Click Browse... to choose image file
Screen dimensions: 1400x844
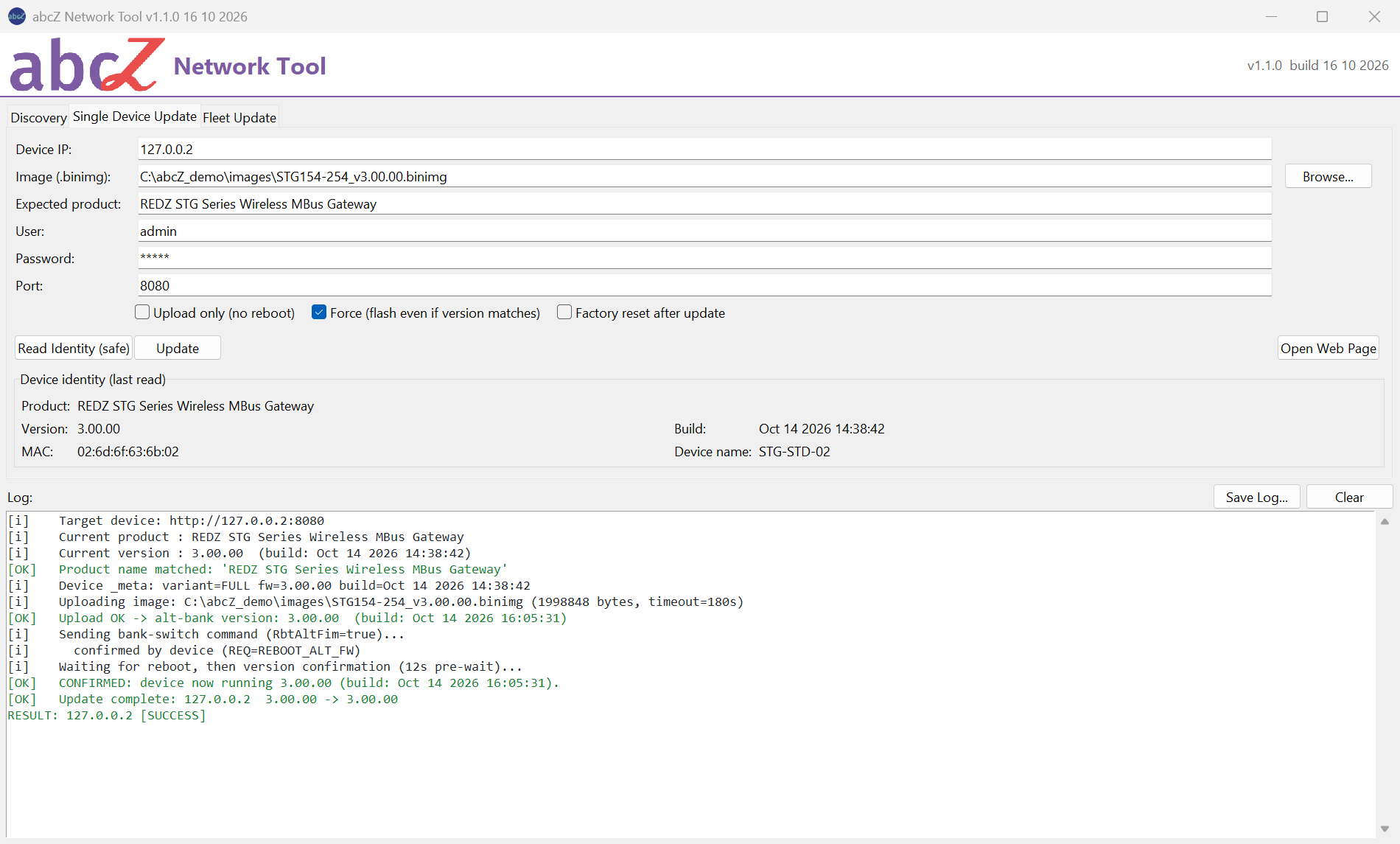1328,177
